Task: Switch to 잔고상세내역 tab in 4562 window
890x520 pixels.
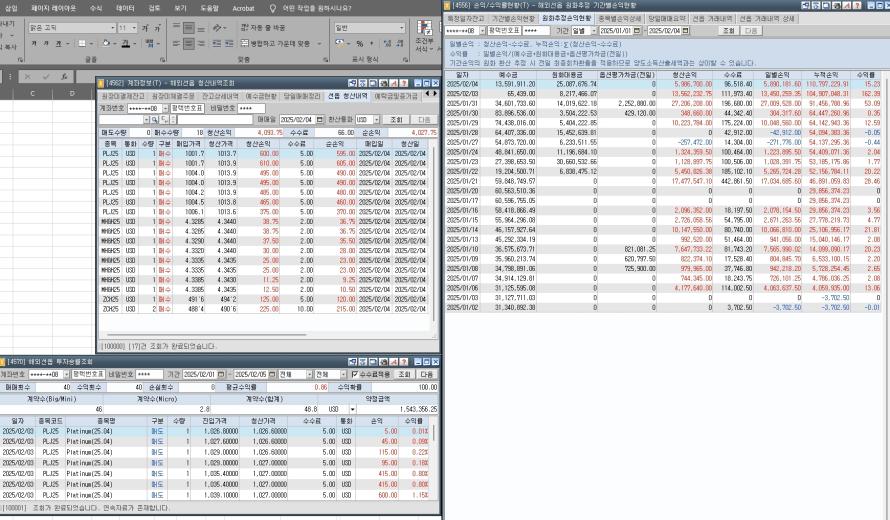Action: 219,96
